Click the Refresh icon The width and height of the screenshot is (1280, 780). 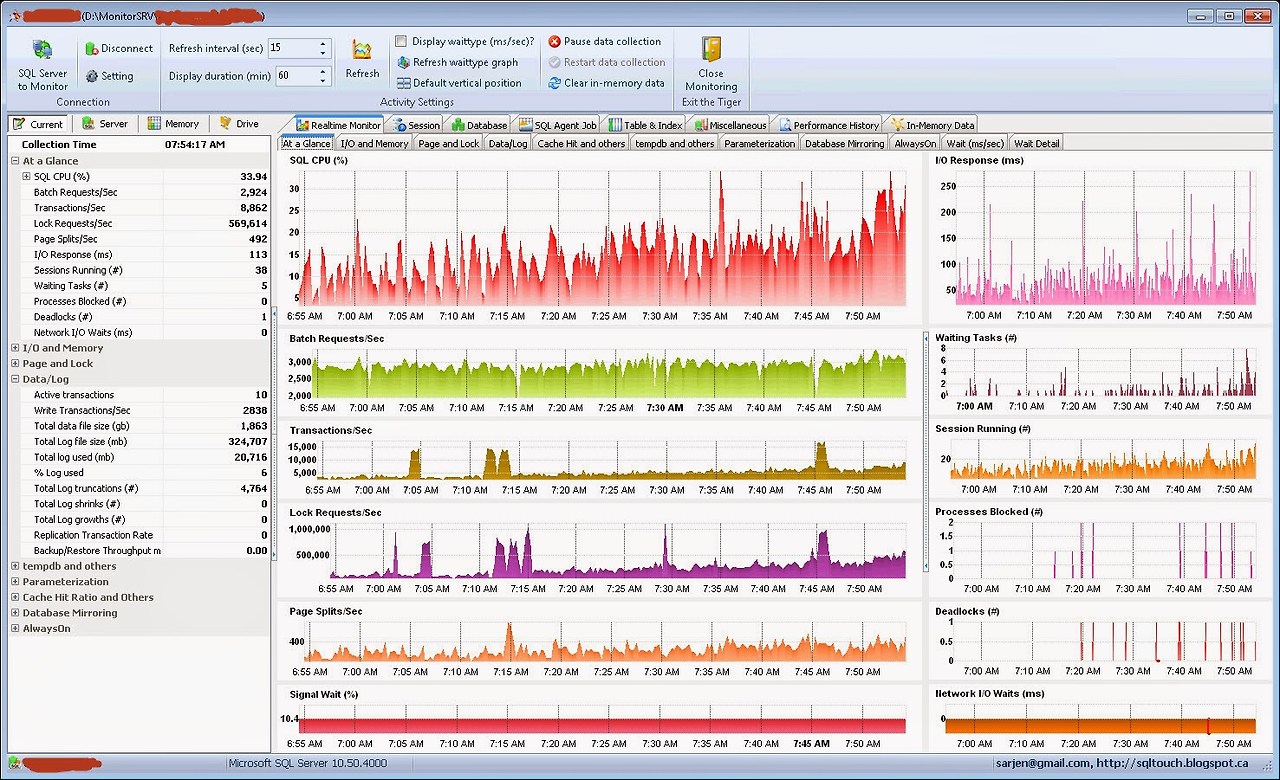pyautogui.click(x=362, y=57)
